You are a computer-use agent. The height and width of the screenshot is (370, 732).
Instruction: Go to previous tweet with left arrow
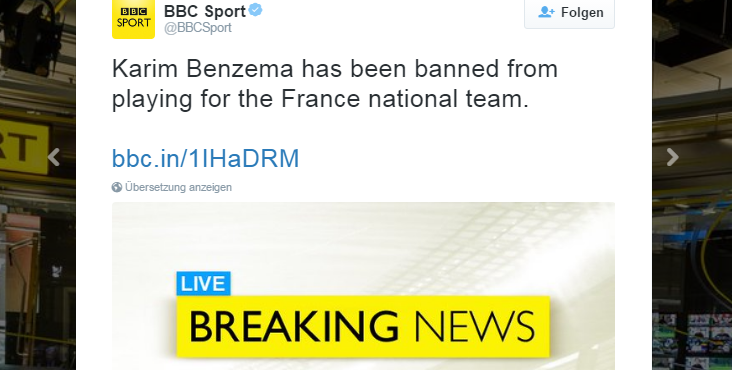coord(54,157)
